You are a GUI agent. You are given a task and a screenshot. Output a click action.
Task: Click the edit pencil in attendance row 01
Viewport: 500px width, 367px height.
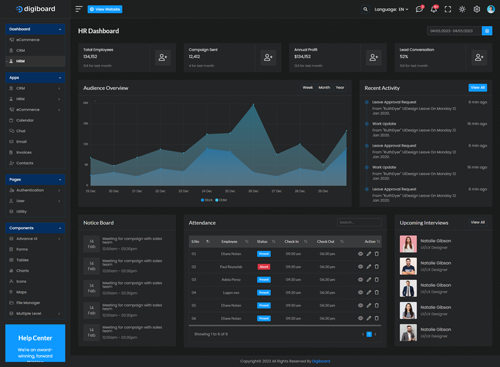coord(369,254)
